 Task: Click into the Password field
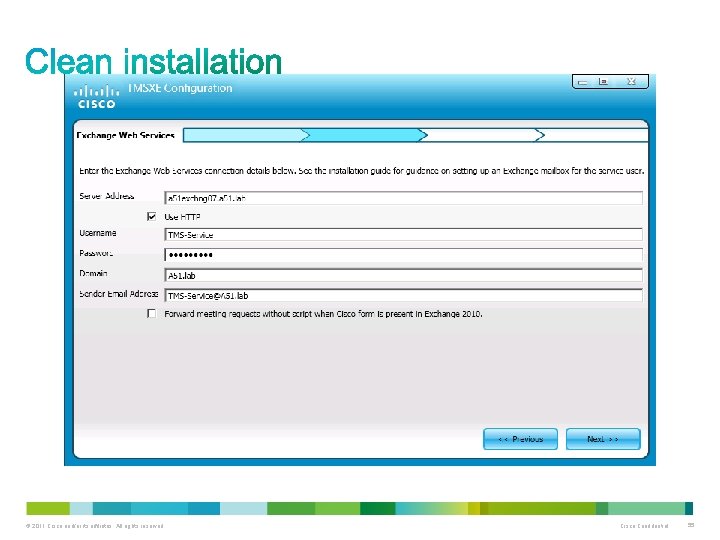[x=403, y=255]
